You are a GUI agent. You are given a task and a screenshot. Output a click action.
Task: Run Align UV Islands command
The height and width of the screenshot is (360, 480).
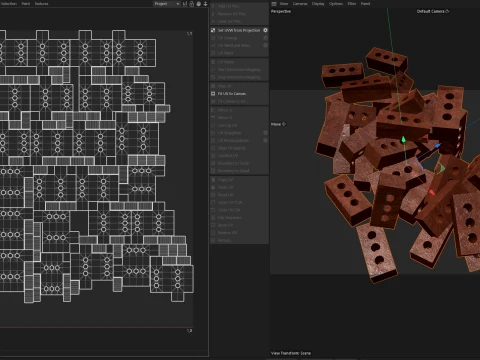pos(239,148)
